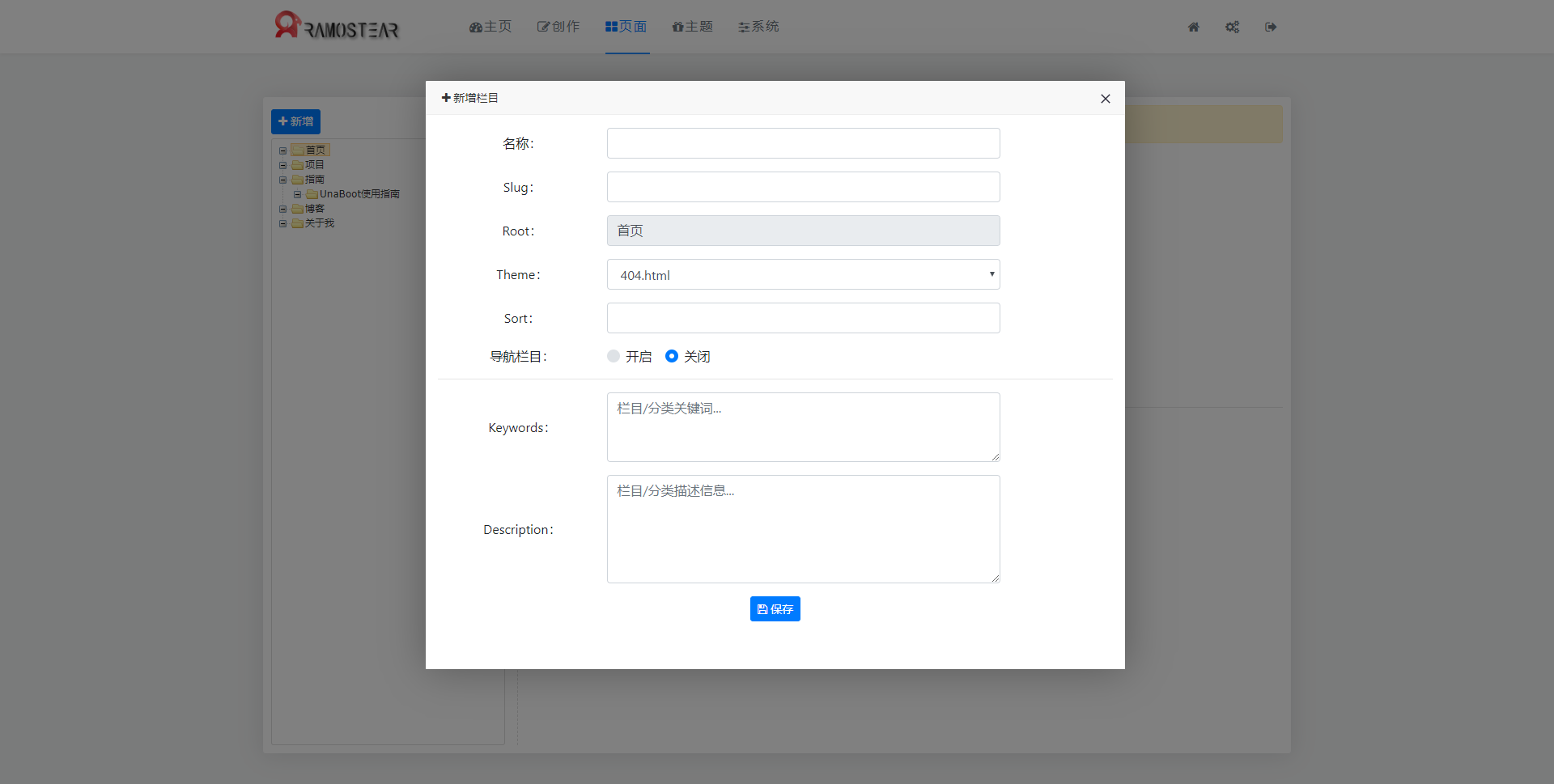The height and width of the screenshot is (784, 1554).
Task: Open the 系统 nav tab
Action: tap(759, 27)
